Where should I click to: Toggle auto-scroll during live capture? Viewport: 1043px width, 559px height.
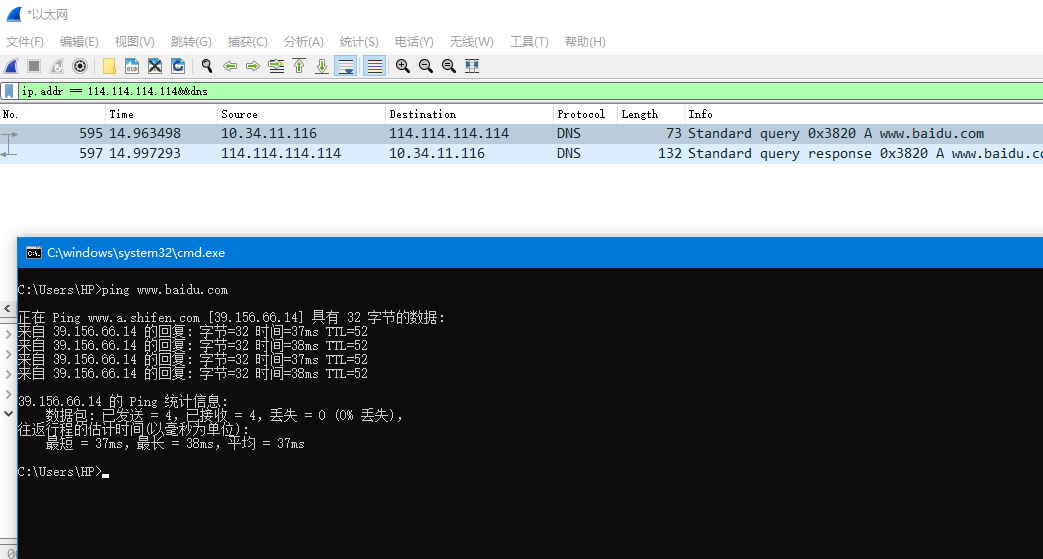pyautogui.click(x=346, y=66)
